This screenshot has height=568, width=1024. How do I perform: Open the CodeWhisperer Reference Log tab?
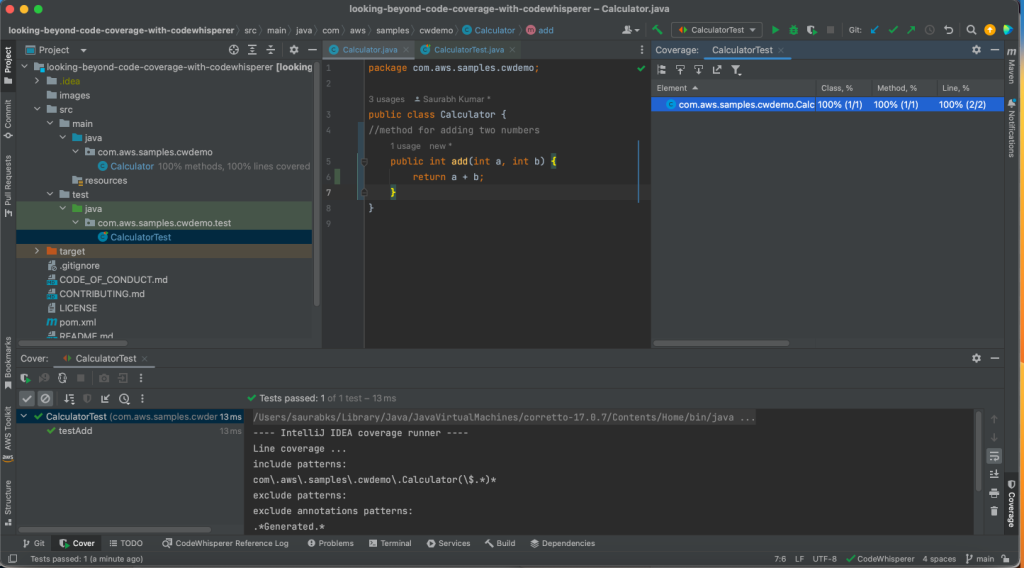(225, 543)
